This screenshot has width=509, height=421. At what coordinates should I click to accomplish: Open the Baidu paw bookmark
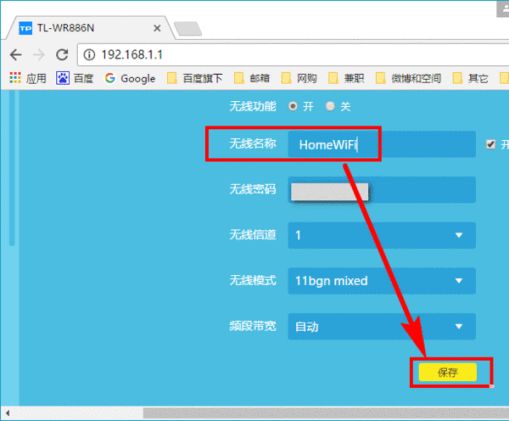(x=63, y=78)
